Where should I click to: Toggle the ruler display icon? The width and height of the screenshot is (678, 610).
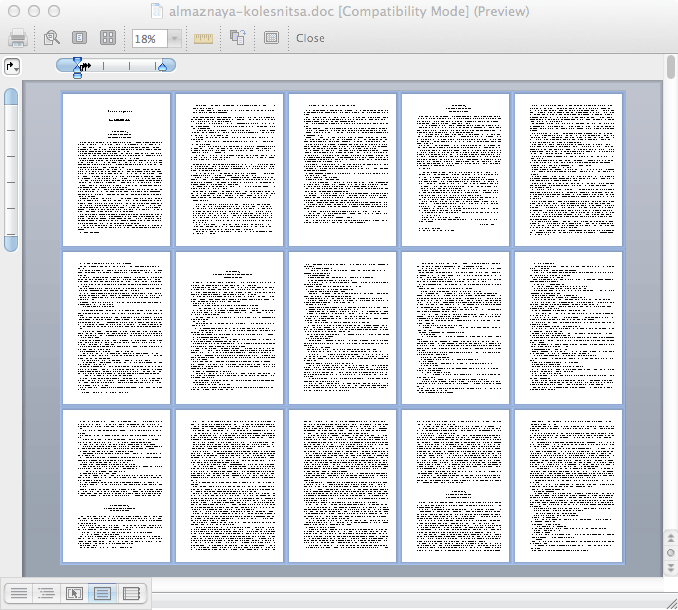click(x=204, y=38)
